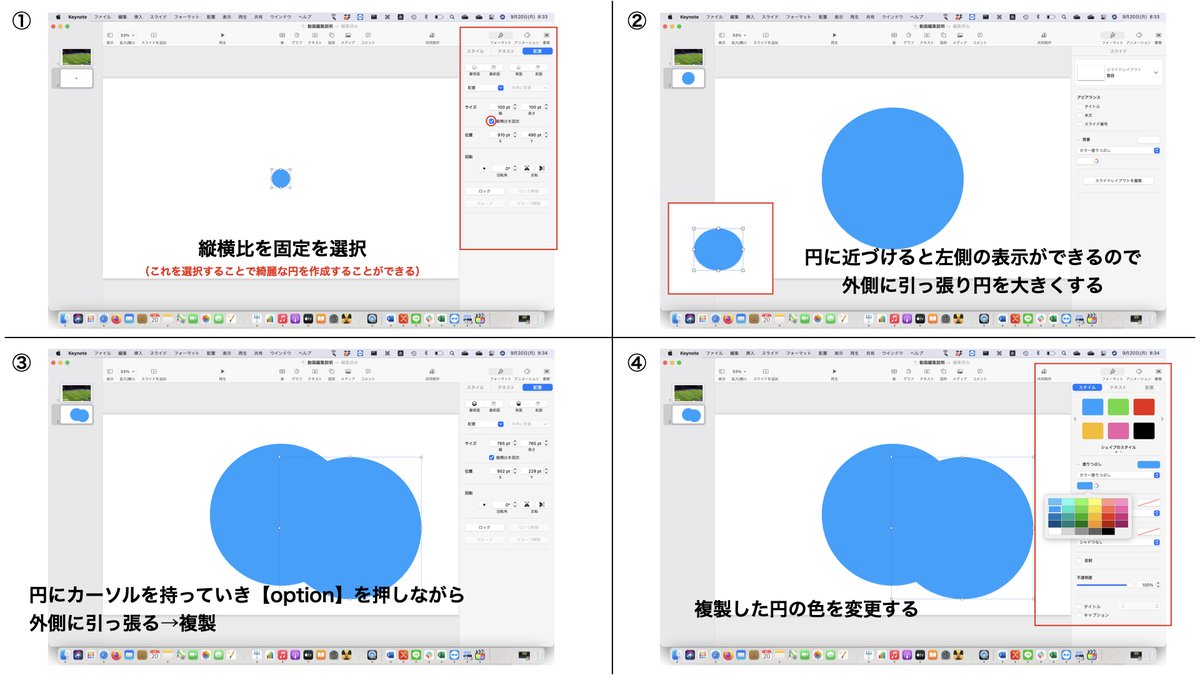Screen dimensions: 1200x675
Task: Enable the 縦横比を固定 checkbox
Action: click(491, 120)
